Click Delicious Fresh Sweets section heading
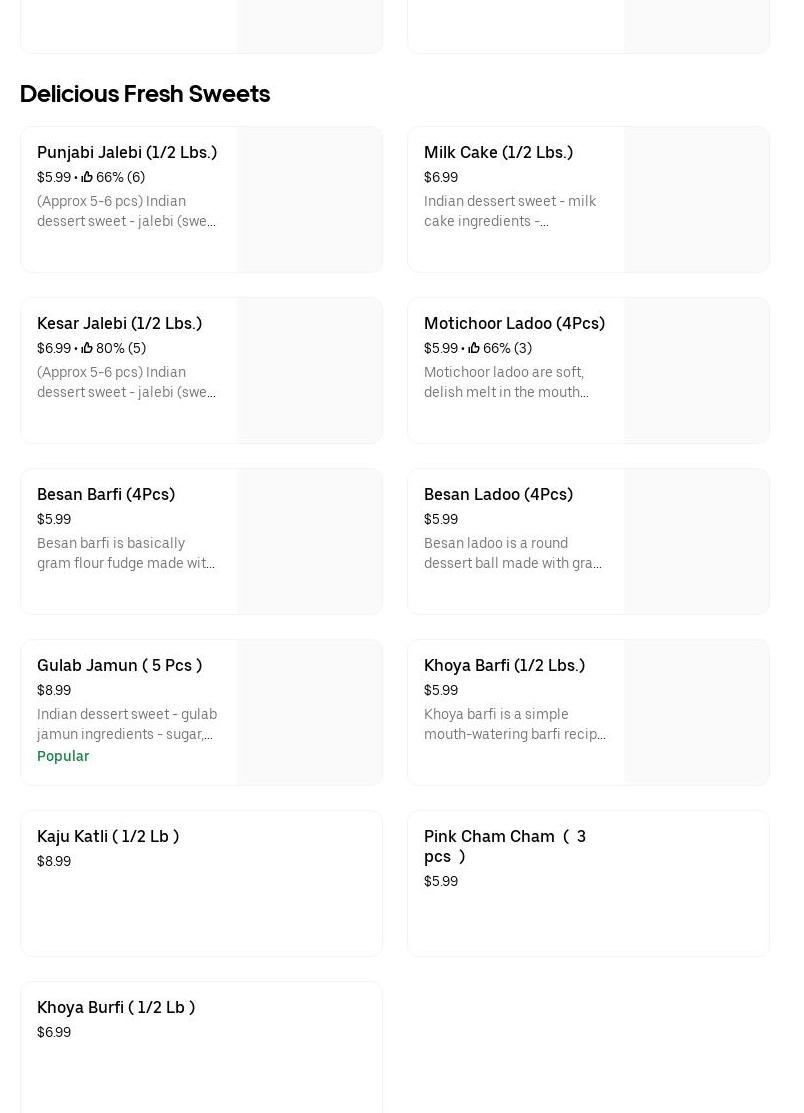Screen dimensions: 804x1113 pyautogui.click(x=145, y=93)
